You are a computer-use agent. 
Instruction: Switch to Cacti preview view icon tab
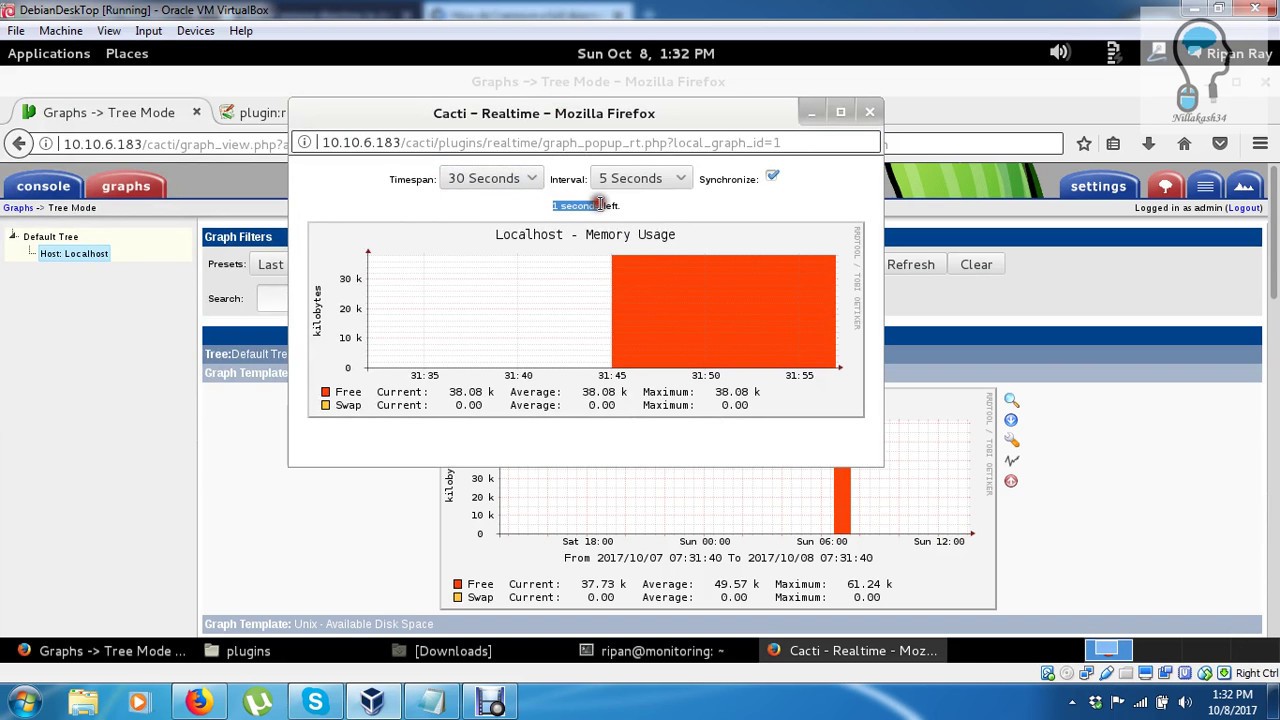coord(1244,186)
